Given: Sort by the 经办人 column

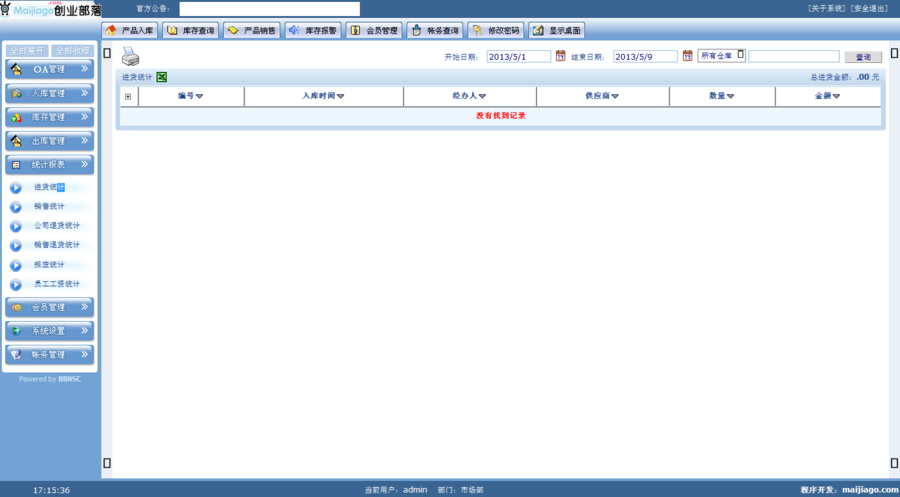Looking at the screenshot, I should 470,96.
